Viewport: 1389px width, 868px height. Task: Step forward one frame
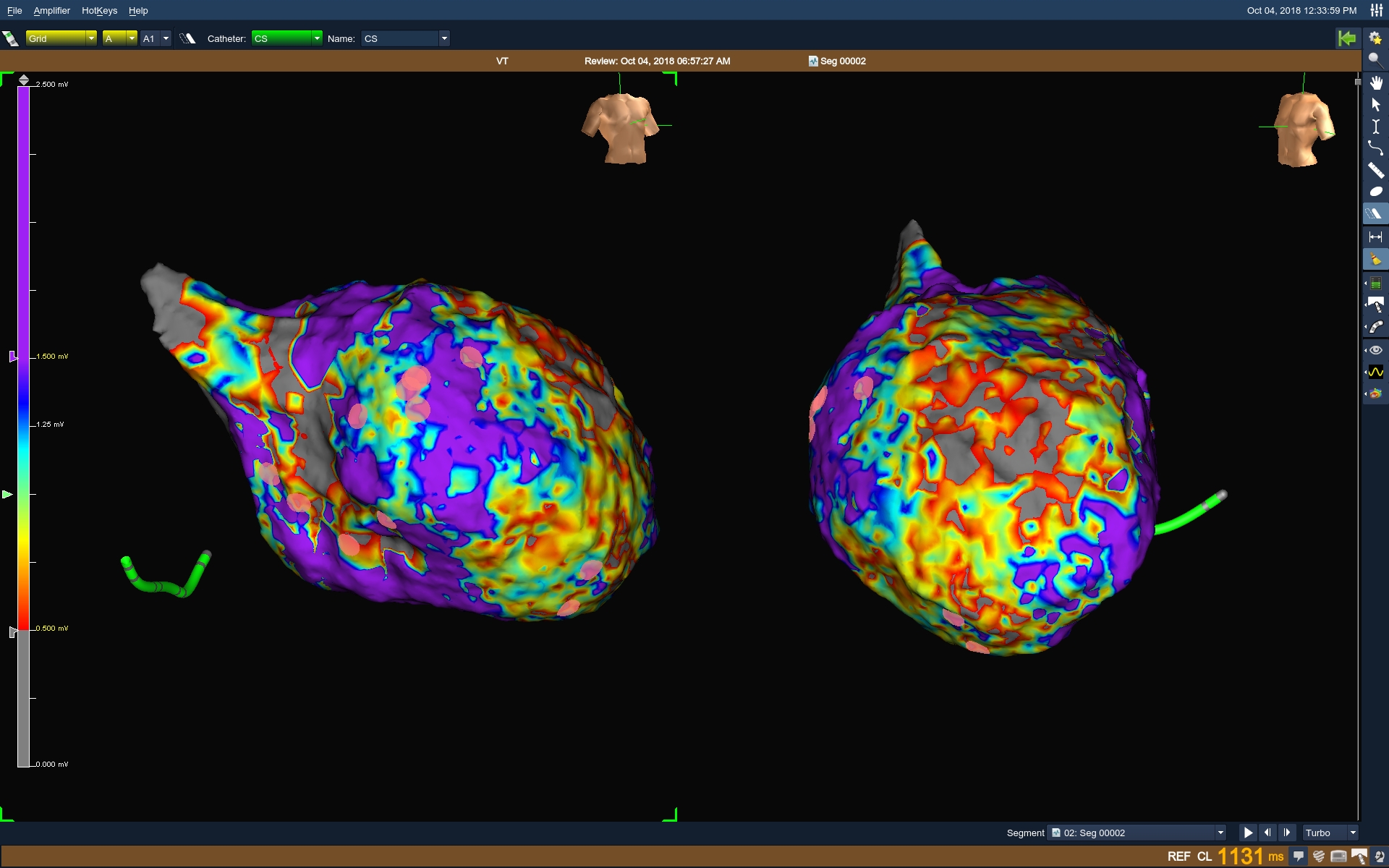click(x=1286, y=833)
